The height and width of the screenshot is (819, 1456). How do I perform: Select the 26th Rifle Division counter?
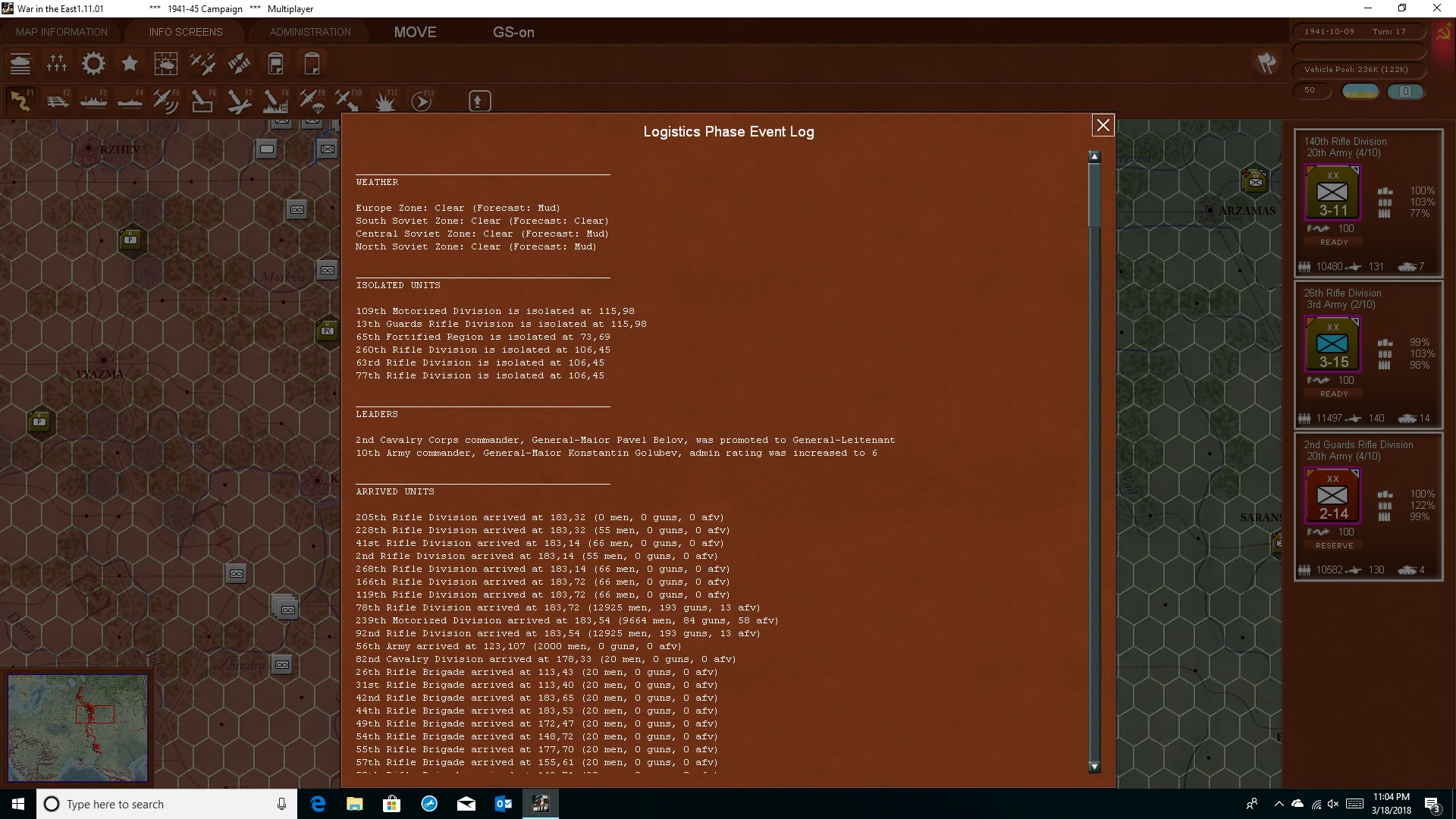1332,344
